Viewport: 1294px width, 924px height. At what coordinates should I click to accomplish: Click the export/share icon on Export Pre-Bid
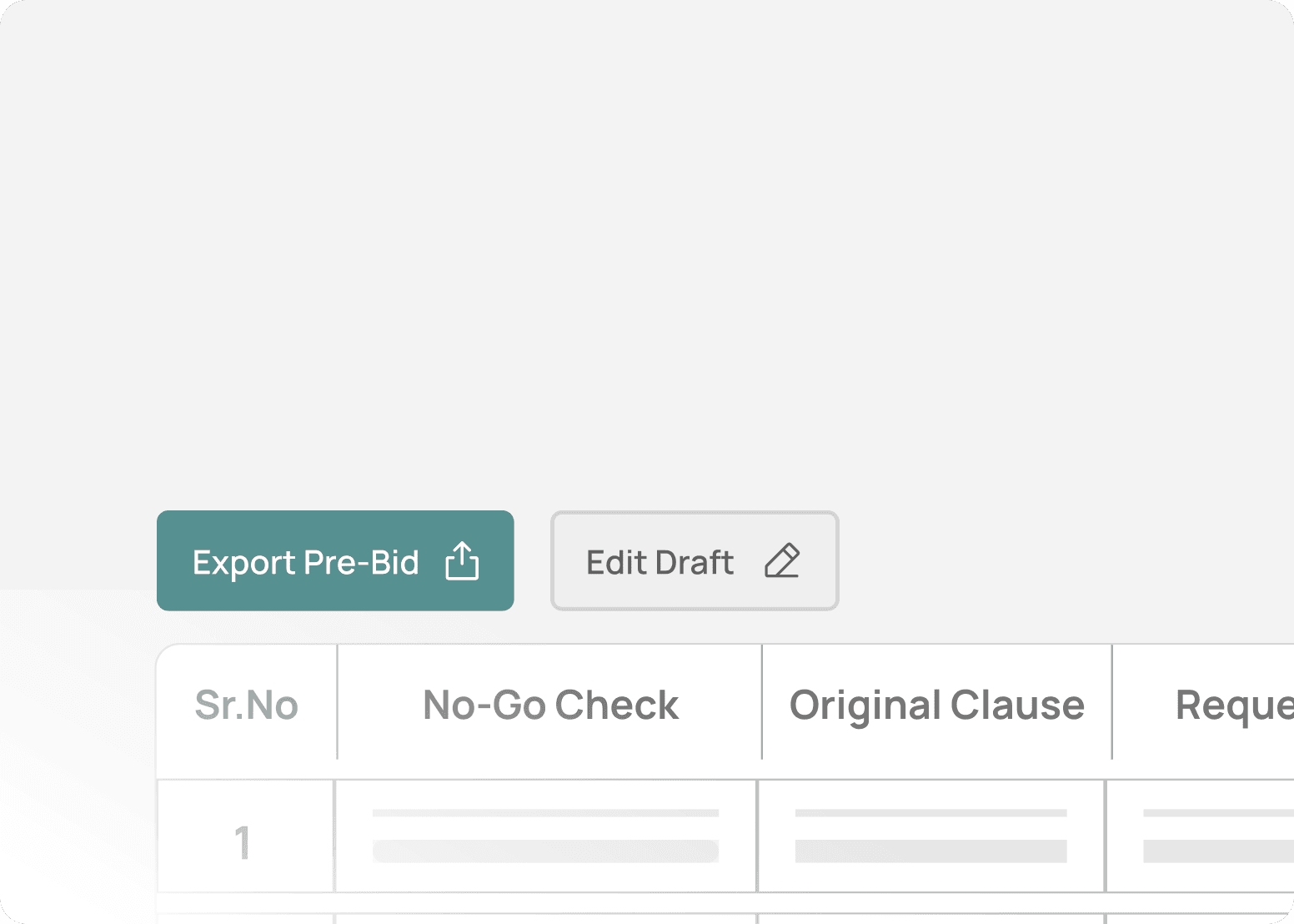pos(462,560)
